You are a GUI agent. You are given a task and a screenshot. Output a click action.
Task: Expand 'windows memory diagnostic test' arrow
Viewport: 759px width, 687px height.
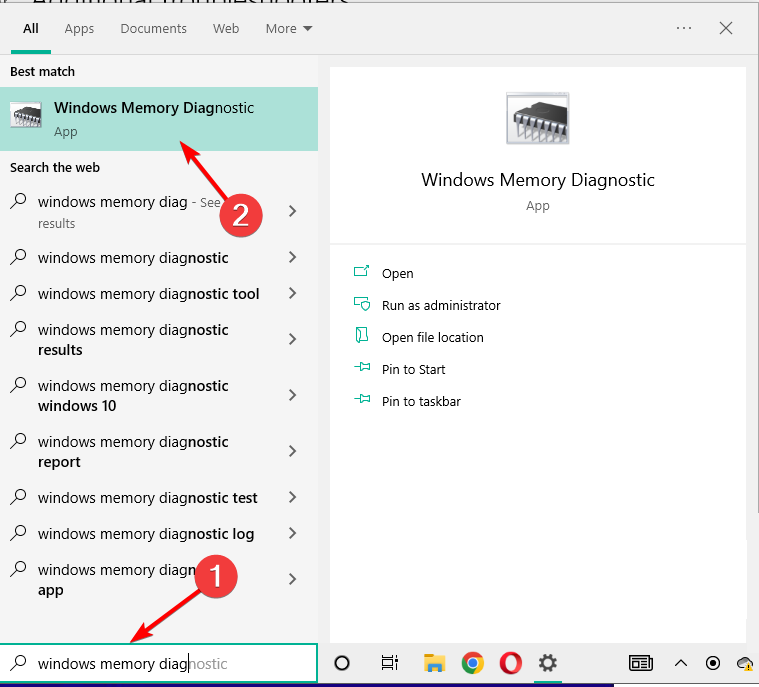click(292, 497)
